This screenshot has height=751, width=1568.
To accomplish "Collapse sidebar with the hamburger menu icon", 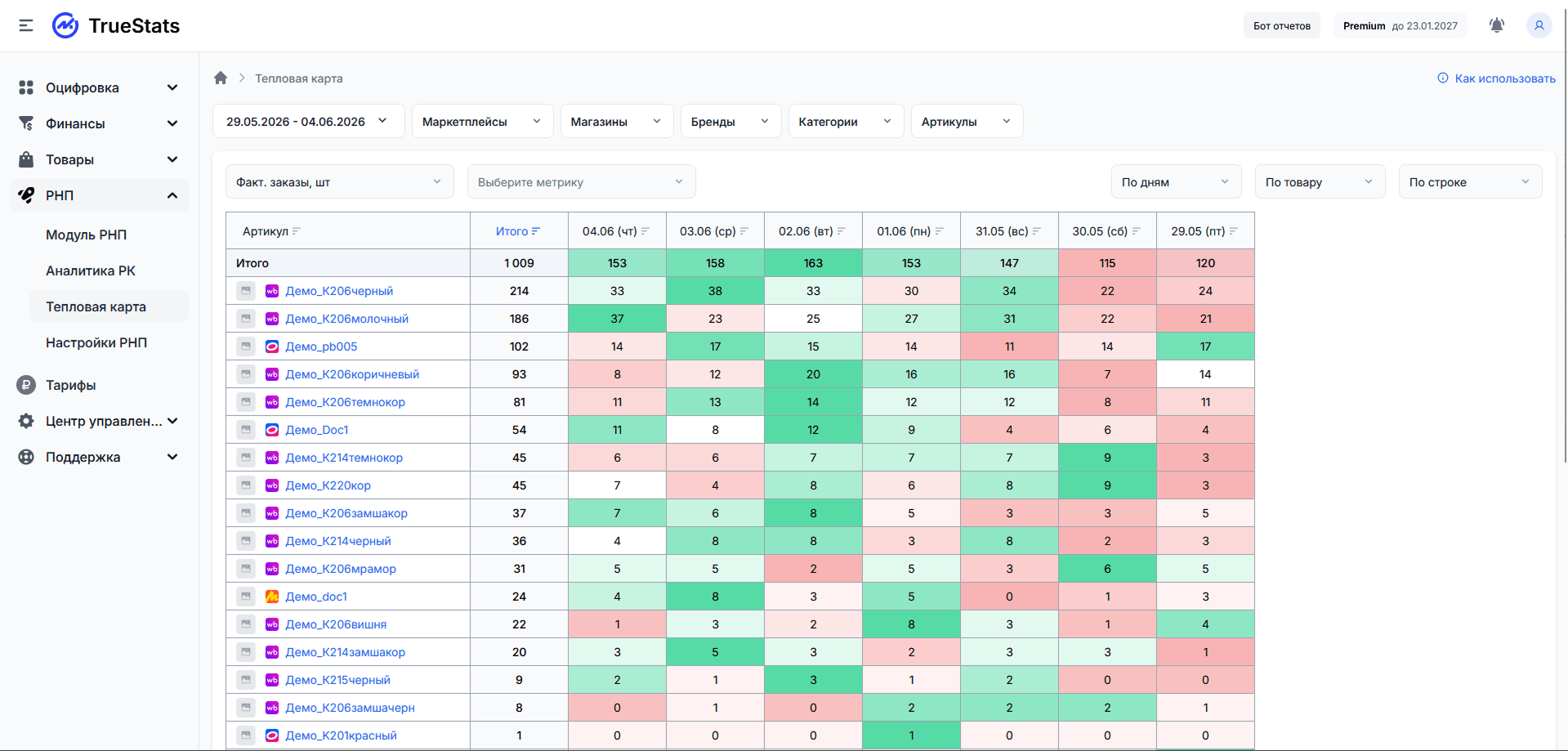I will (26, 25).
